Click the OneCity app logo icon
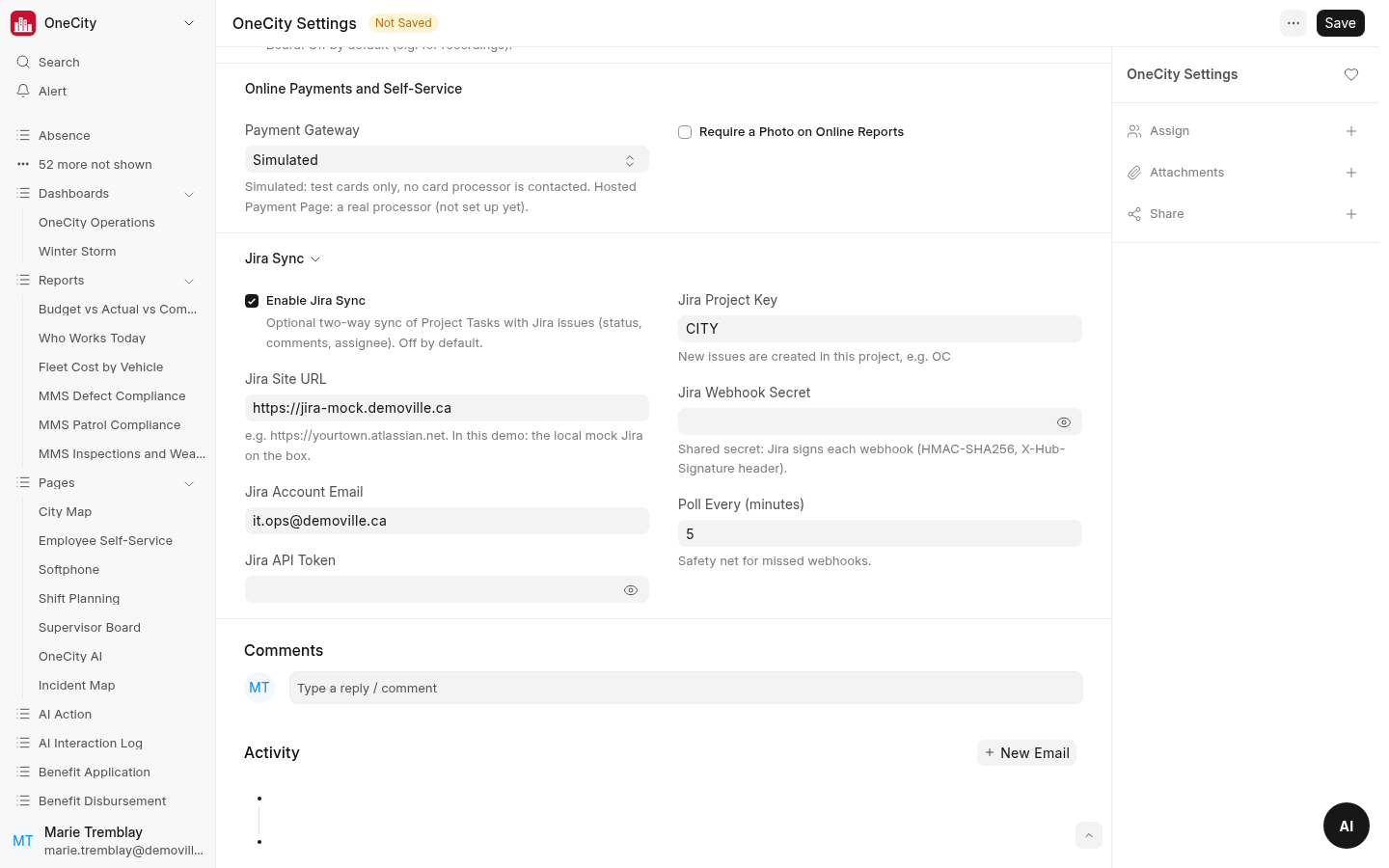 23,23
